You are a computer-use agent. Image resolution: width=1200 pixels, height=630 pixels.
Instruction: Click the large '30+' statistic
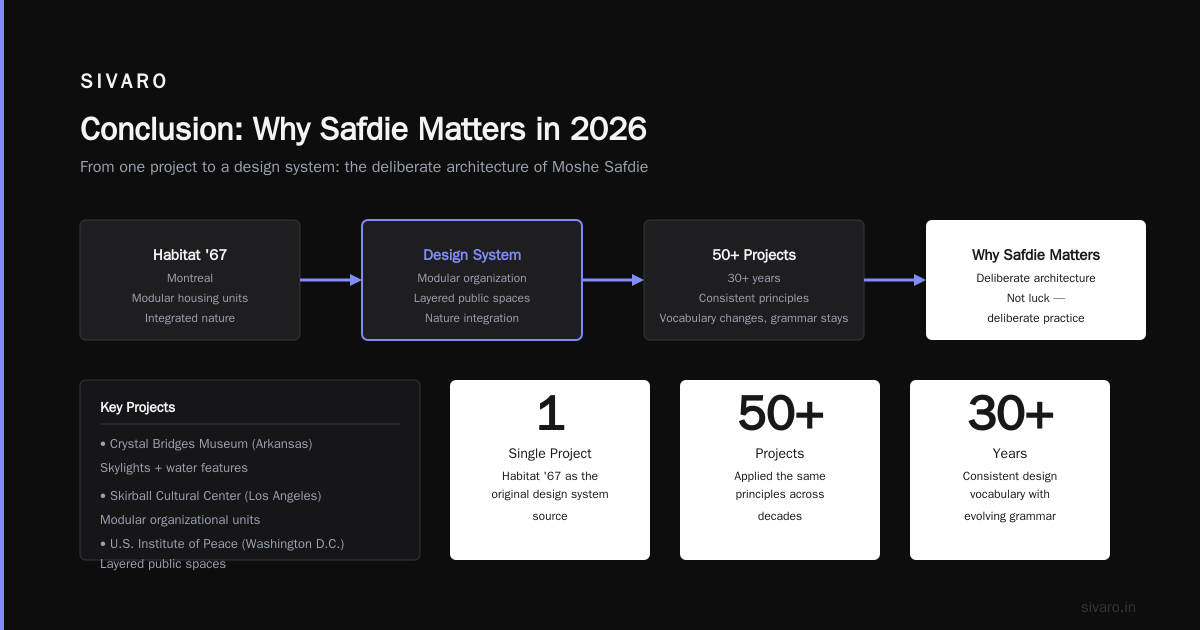1010,414
